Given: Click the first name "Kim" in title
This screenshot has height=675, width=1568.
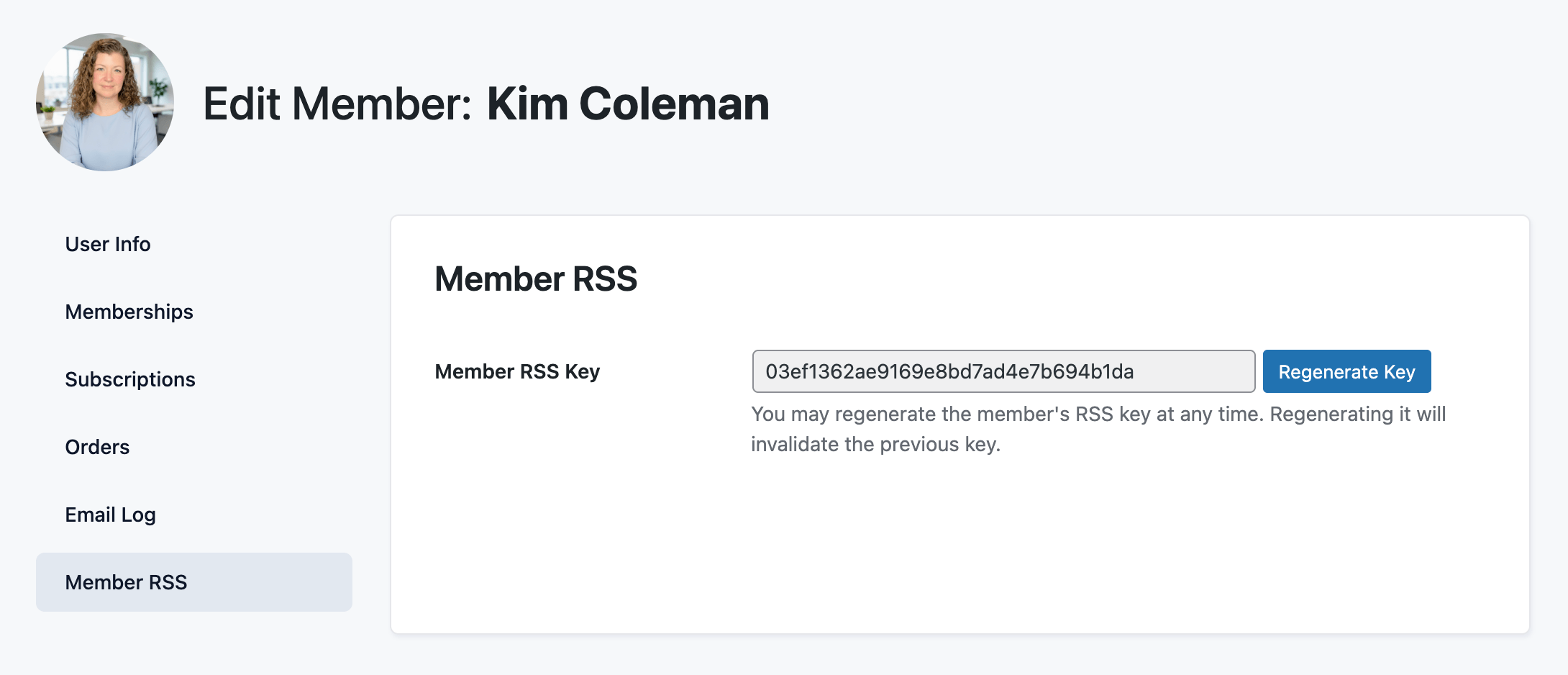Looking at the screenshot, I should (527, 104).
